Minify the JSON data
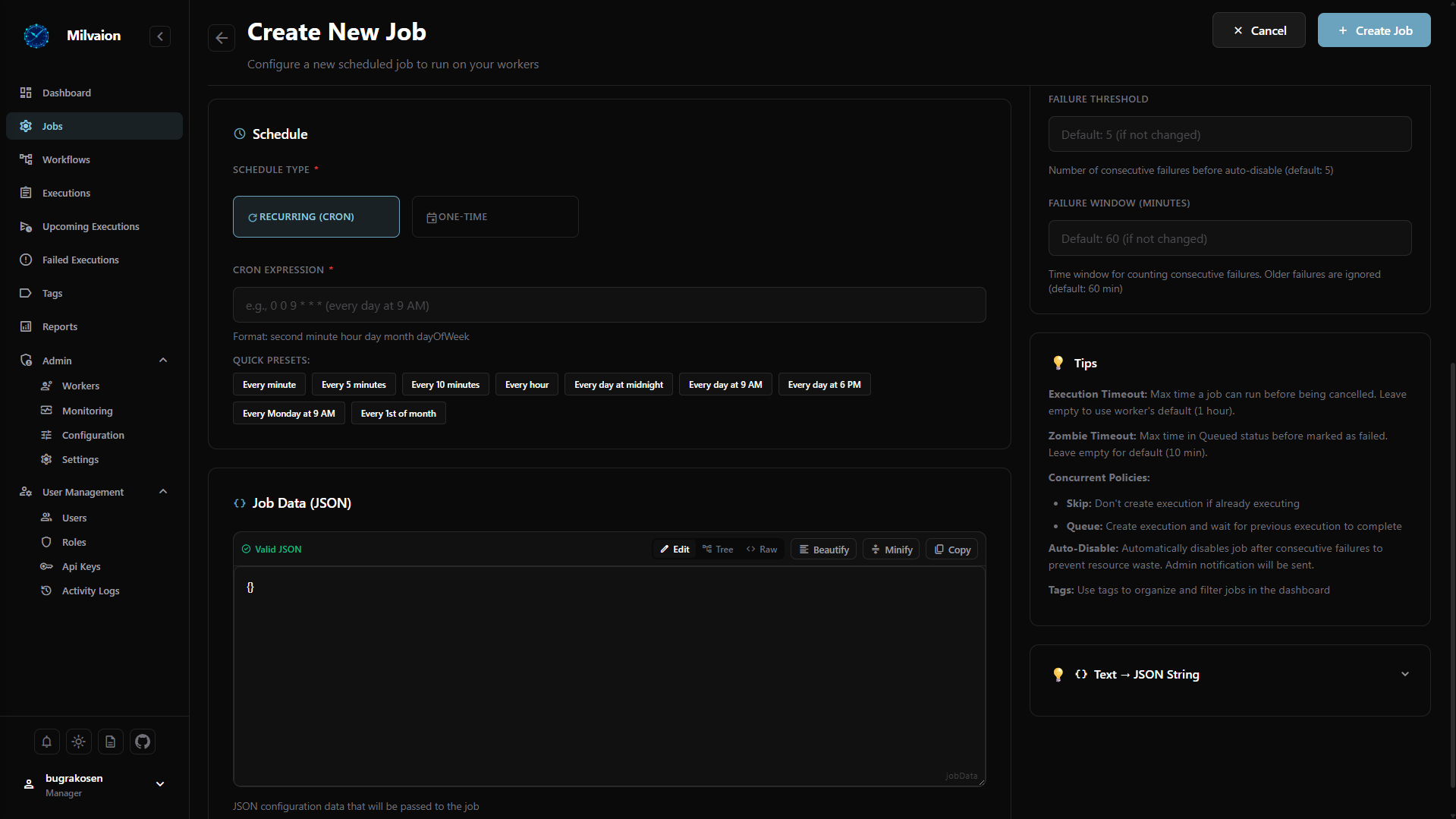The image size is (1456, 819). click(x=892, y=550)
